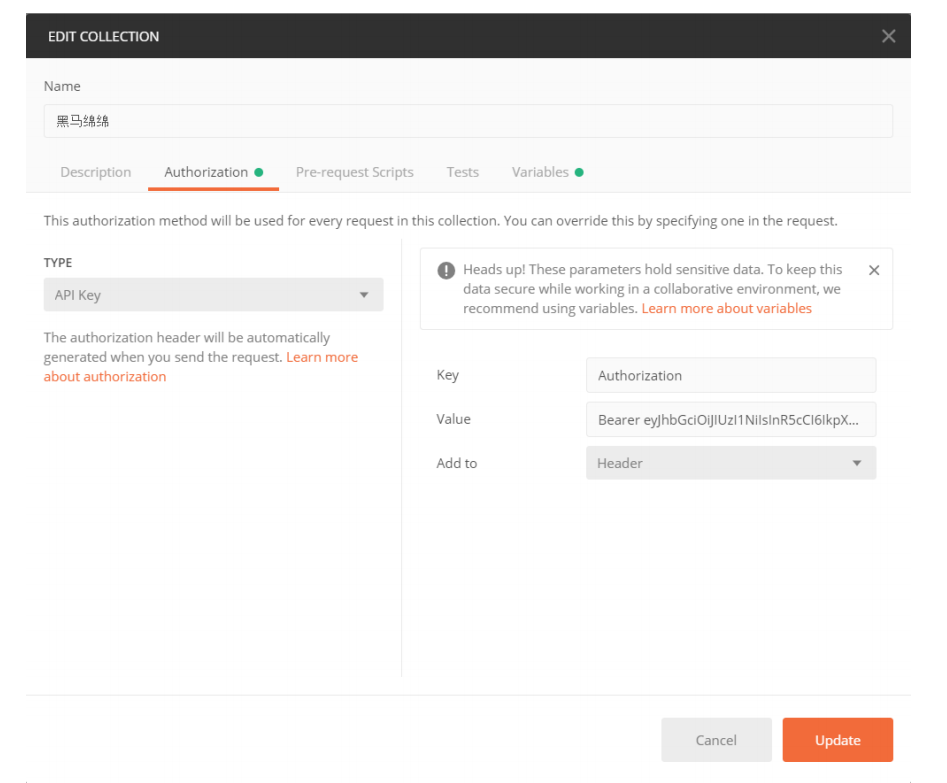The width and height of the screenshot is (947, 783).
Task: Click the 'Name' label above the field
Action: tap(62, 86)
